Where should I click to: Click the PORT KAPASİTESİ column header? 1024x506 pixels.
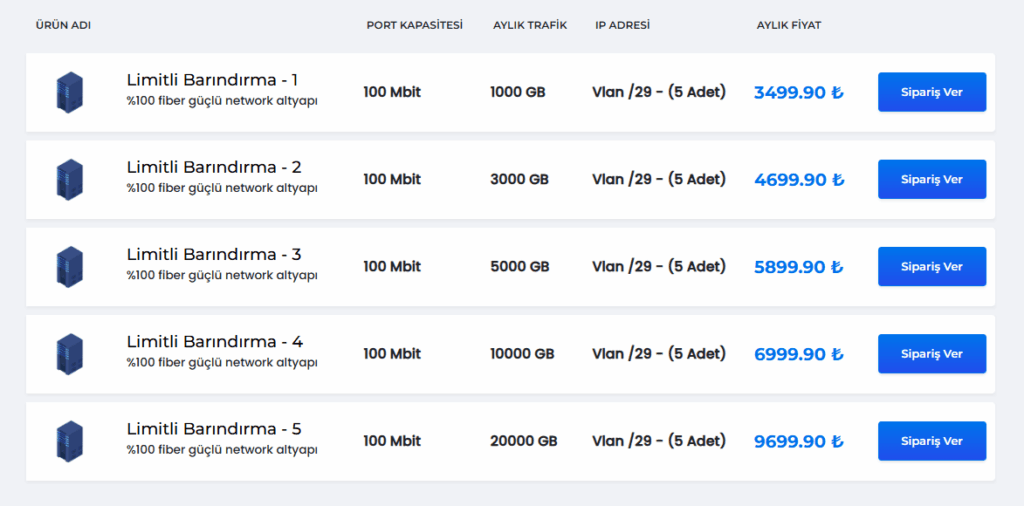414,25
